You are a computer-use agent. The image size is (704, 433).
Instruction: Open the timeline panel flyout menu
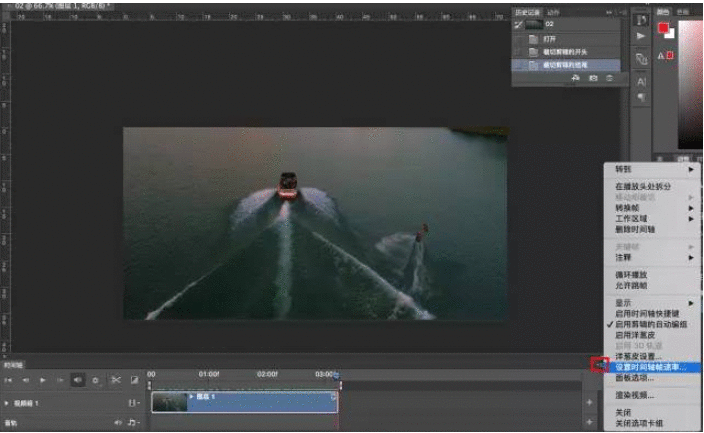(599, 366)
